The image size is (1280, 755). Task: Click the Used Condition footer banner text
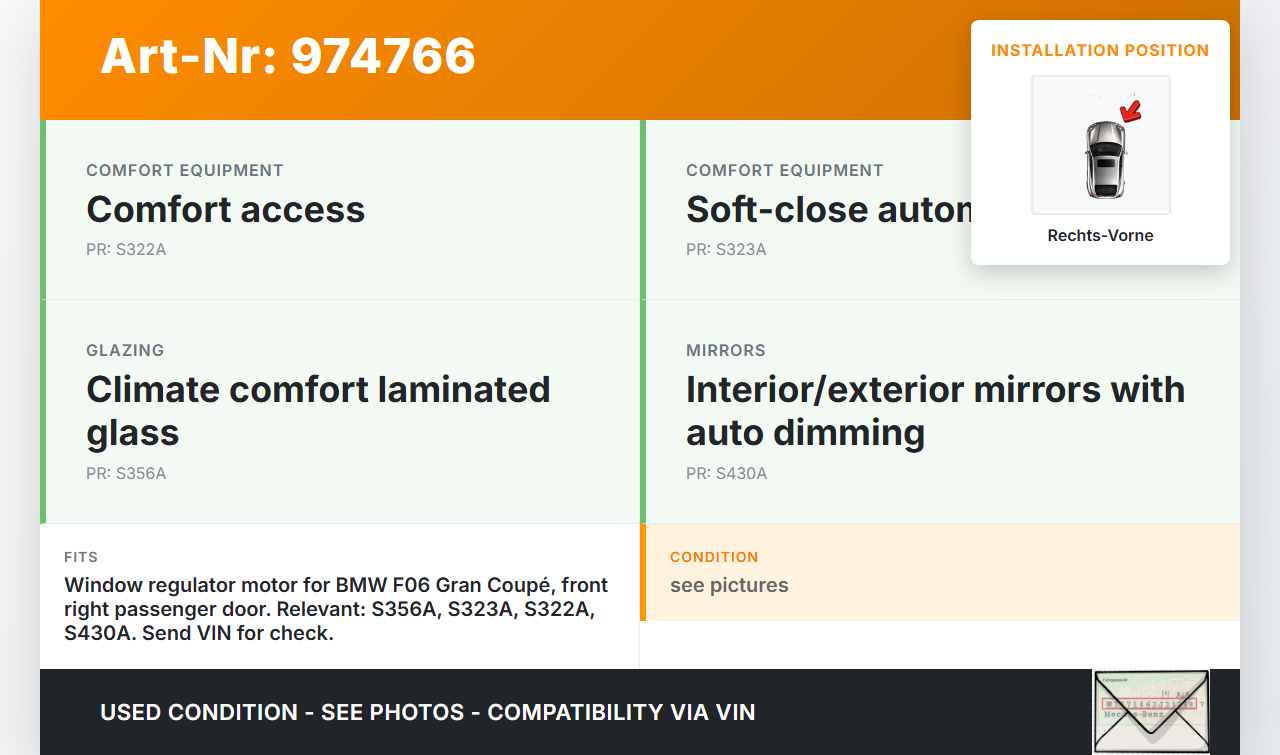[x=427, y=713]
